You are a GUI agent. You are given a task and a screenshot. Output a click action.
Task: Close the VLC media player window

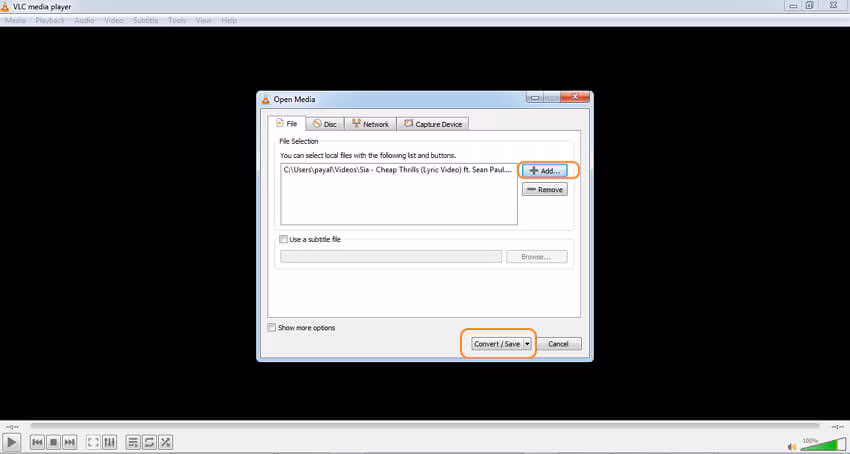(x=834, y=5)
